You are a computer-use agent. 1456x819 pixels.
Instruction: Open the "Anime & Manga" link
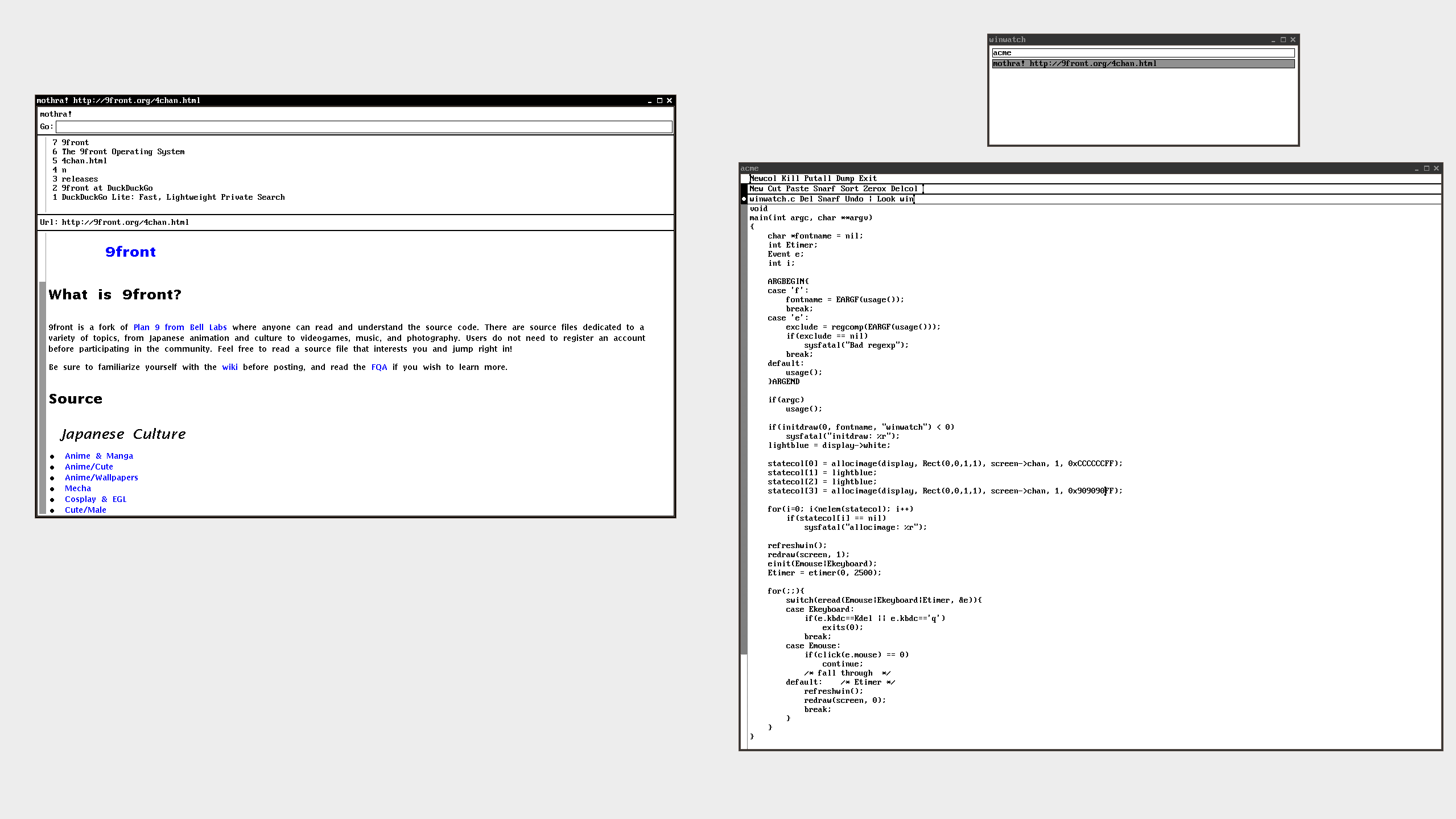99,456
